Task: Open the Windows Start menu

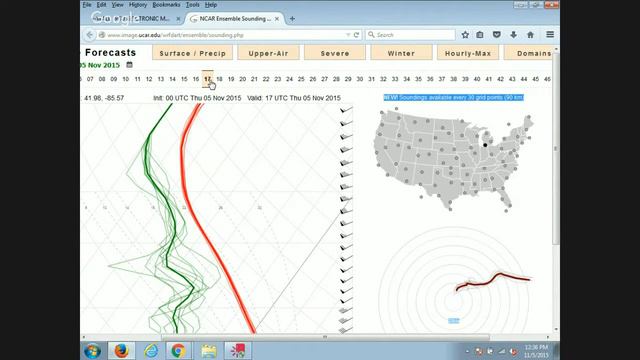Action: click(92, 351)
